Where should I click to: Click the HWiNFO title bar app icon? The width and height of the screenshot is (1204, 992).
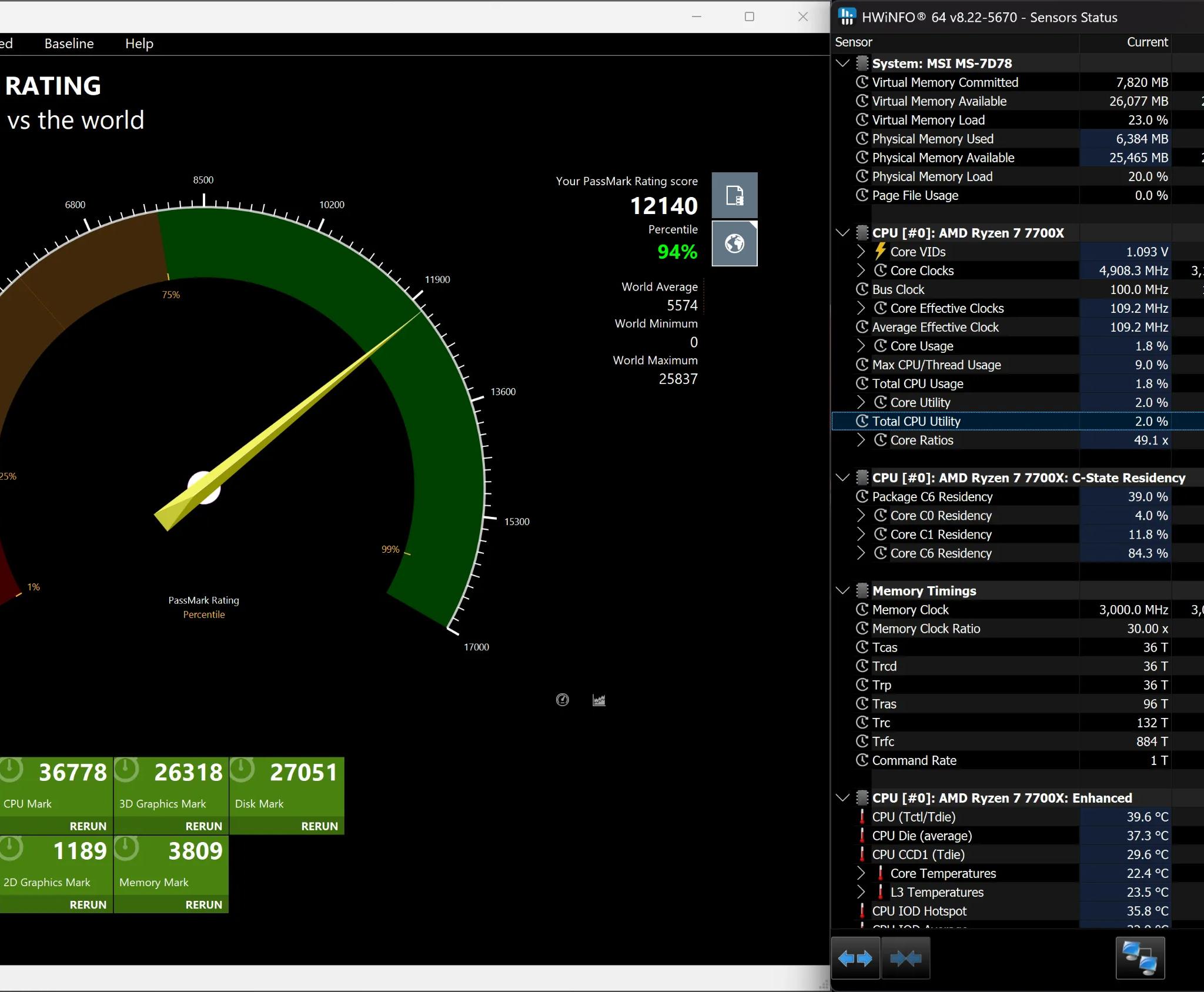click(x=846, y=17)
